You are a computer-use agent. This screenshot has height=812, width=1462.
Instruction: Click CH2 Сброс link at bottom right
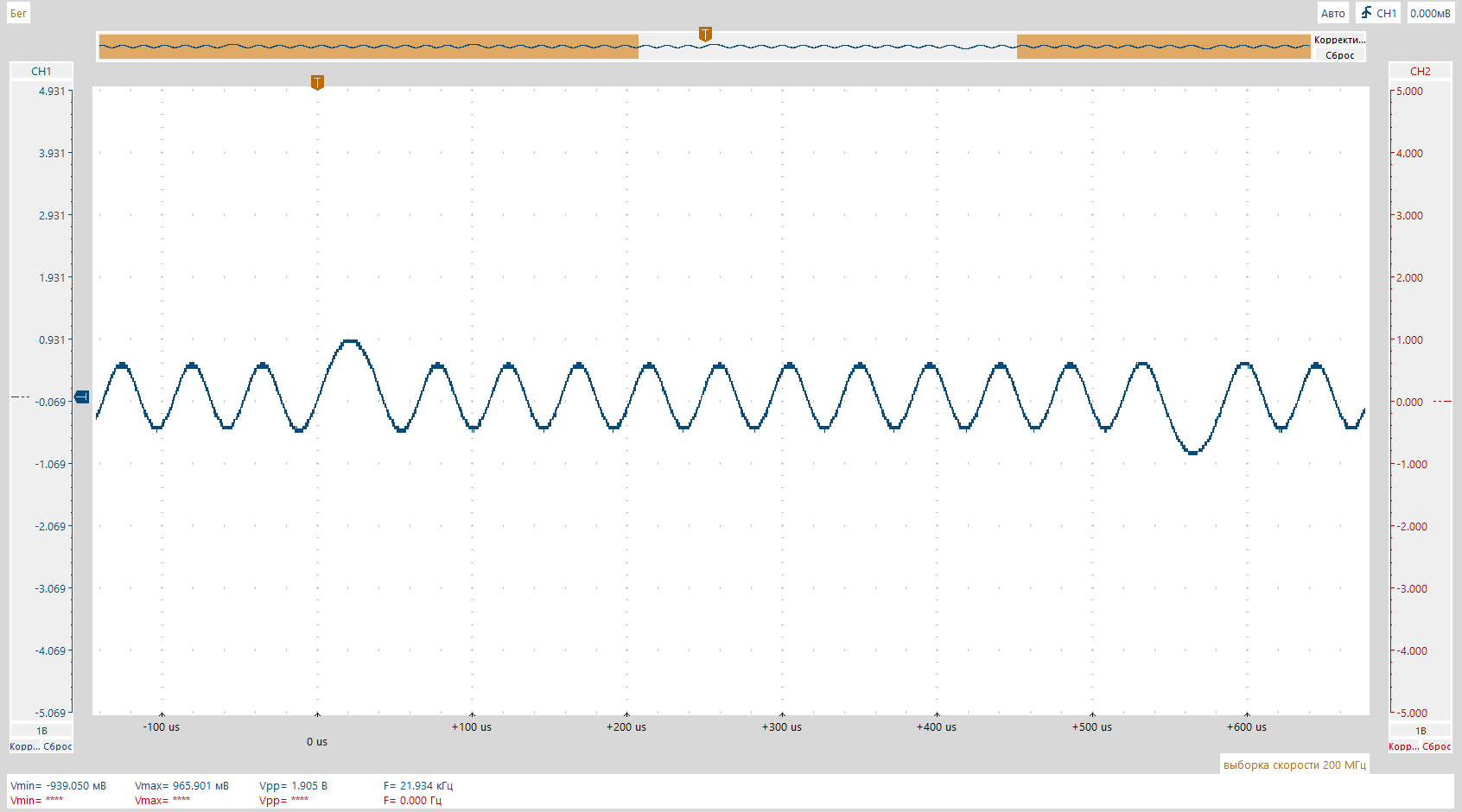[1437, 746]
